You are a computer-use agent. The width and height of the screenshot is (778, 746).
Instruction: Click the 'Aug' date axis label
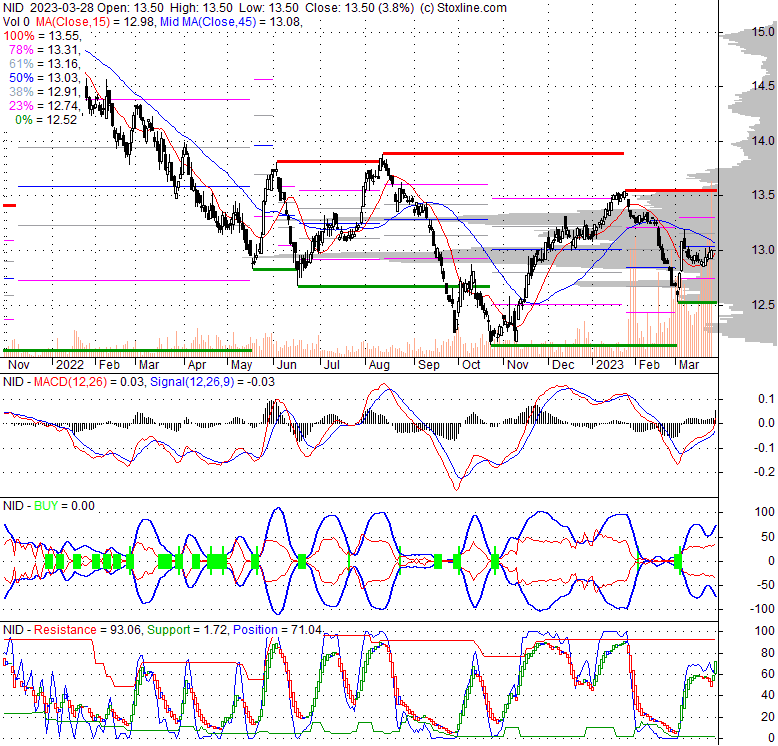point(379,365)
